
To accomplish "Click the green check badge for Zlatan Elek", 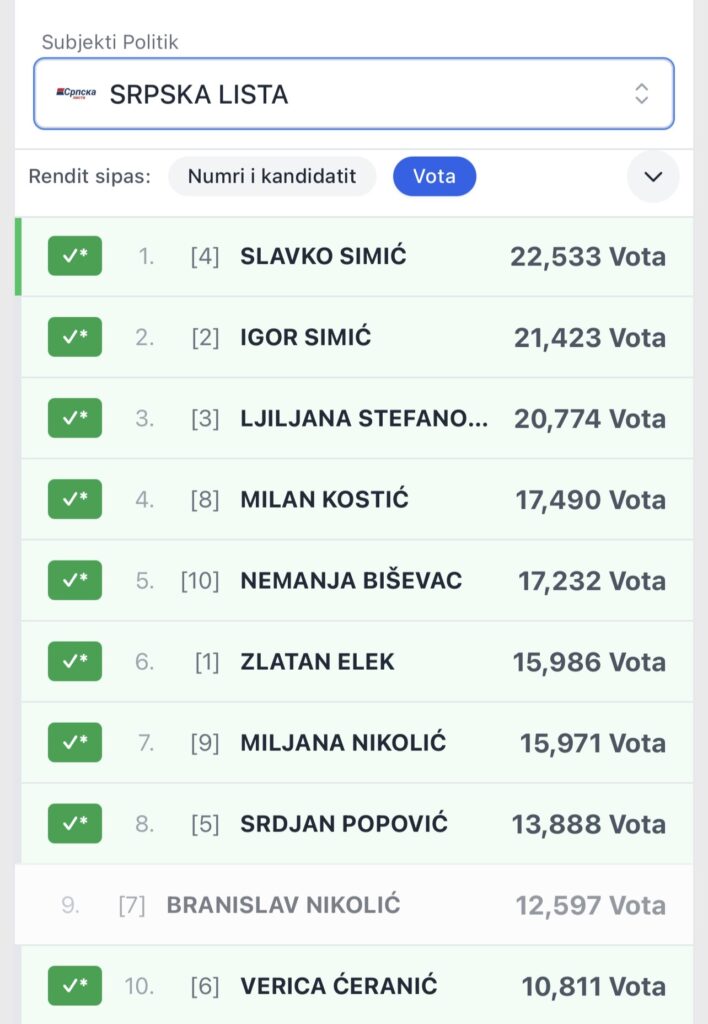I will [75, 661].
